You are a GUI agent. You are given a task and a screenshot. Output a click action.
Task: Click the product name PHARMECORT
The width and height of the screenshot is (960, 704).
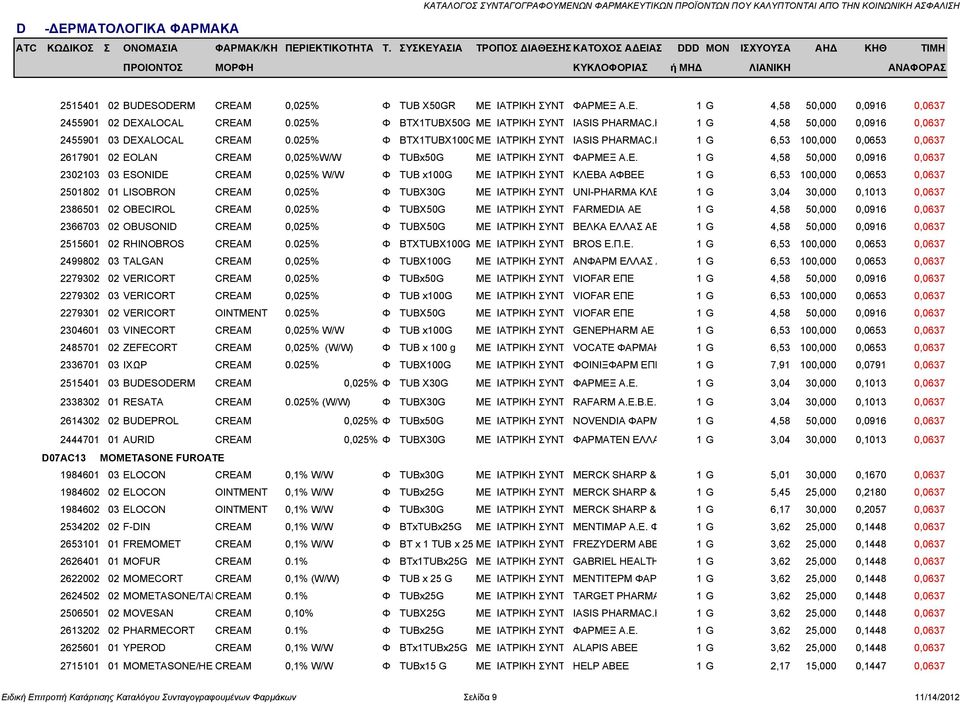coord(159,631)
